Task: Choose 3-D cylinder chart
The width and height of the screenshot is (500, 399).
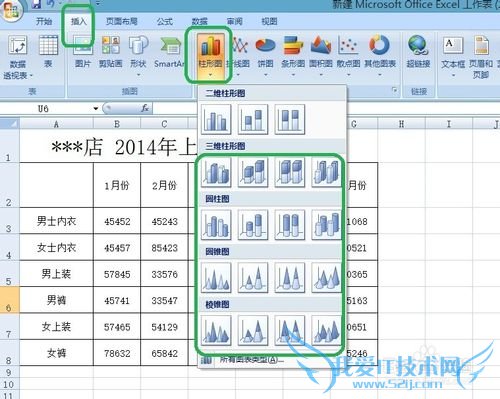Action: (x=326, y=225)
